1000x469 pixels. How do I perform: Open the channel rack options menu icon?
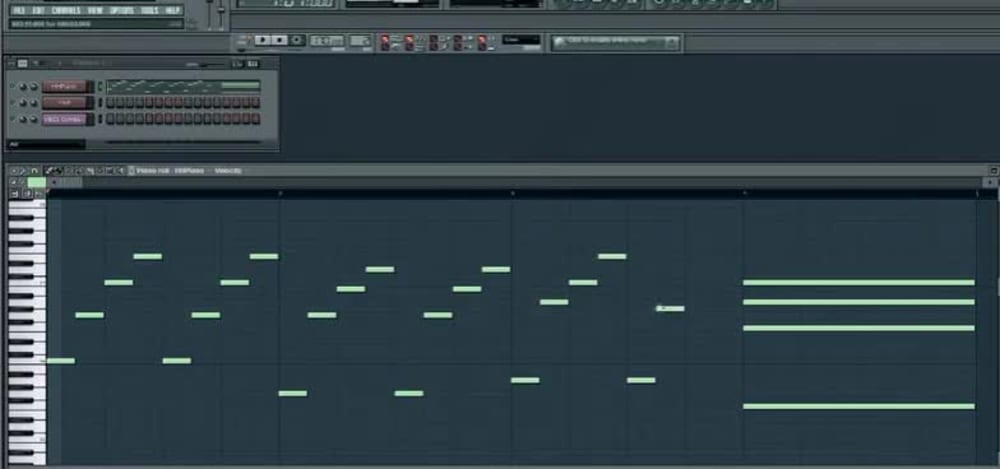[x=12, y=63]
